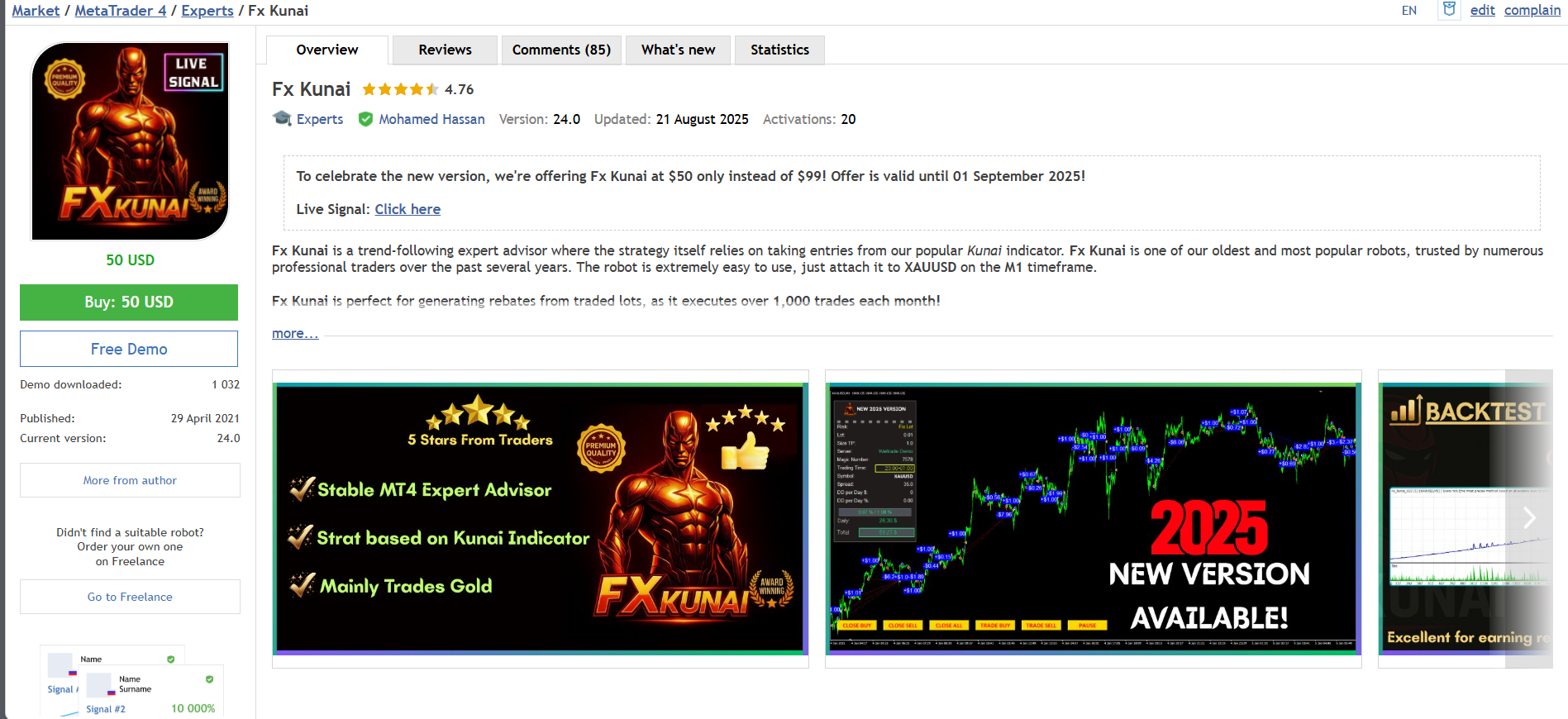Click the Updated: 21 August 2025 text
1568x719 pixels.
pos(671,119)
